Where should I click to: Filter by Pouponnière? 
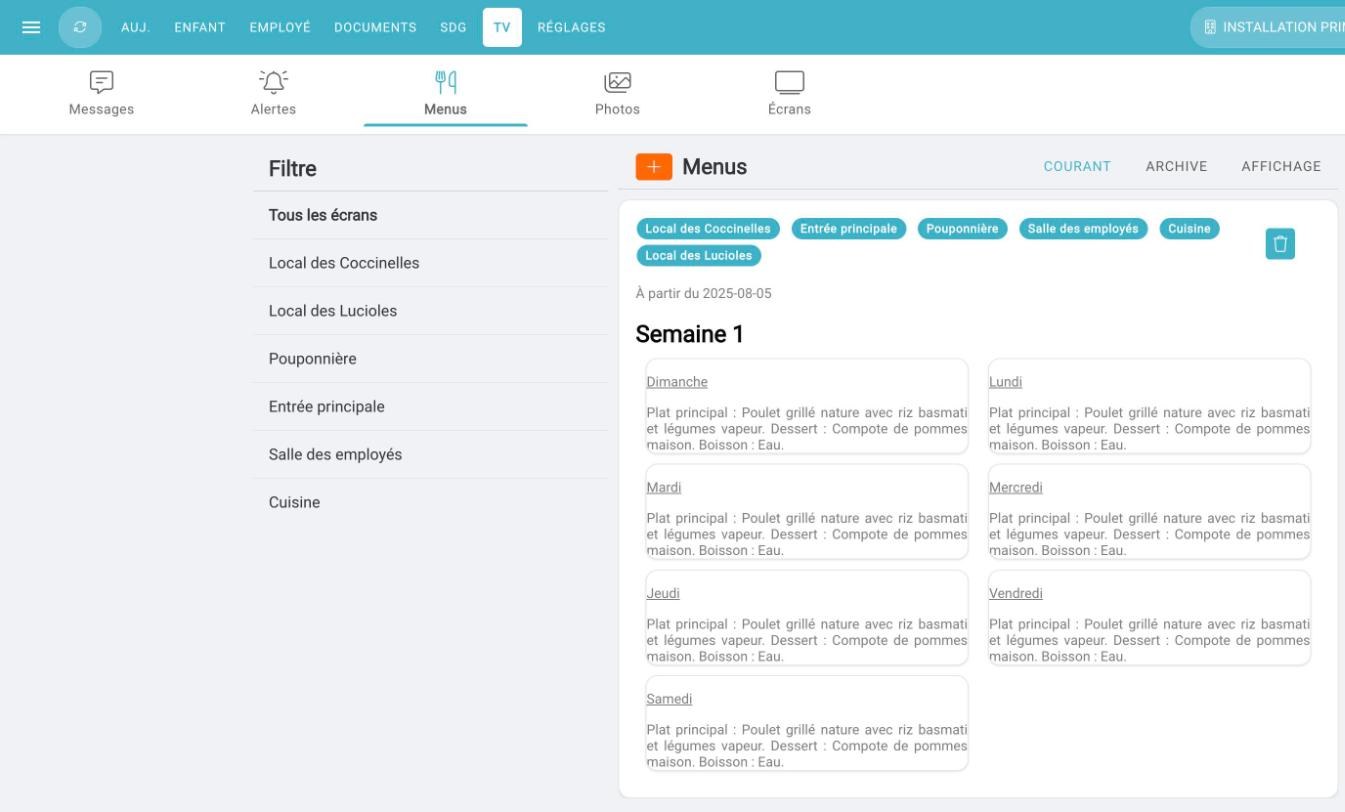point(431,359)
